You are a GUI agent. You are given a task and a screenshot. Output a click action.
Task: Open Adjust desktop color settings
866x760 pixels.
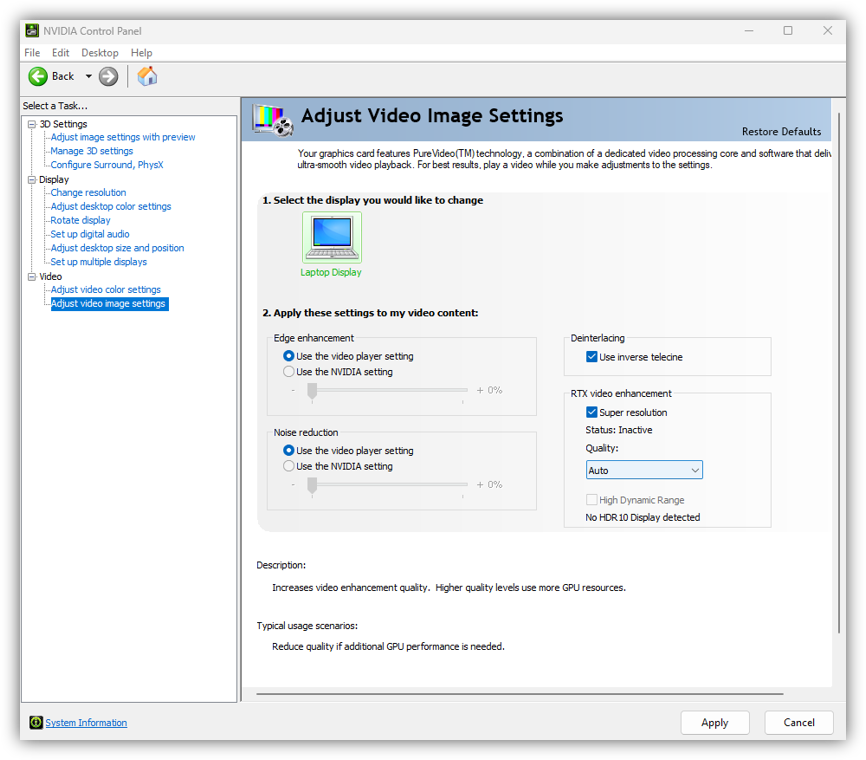pos(111,206)
